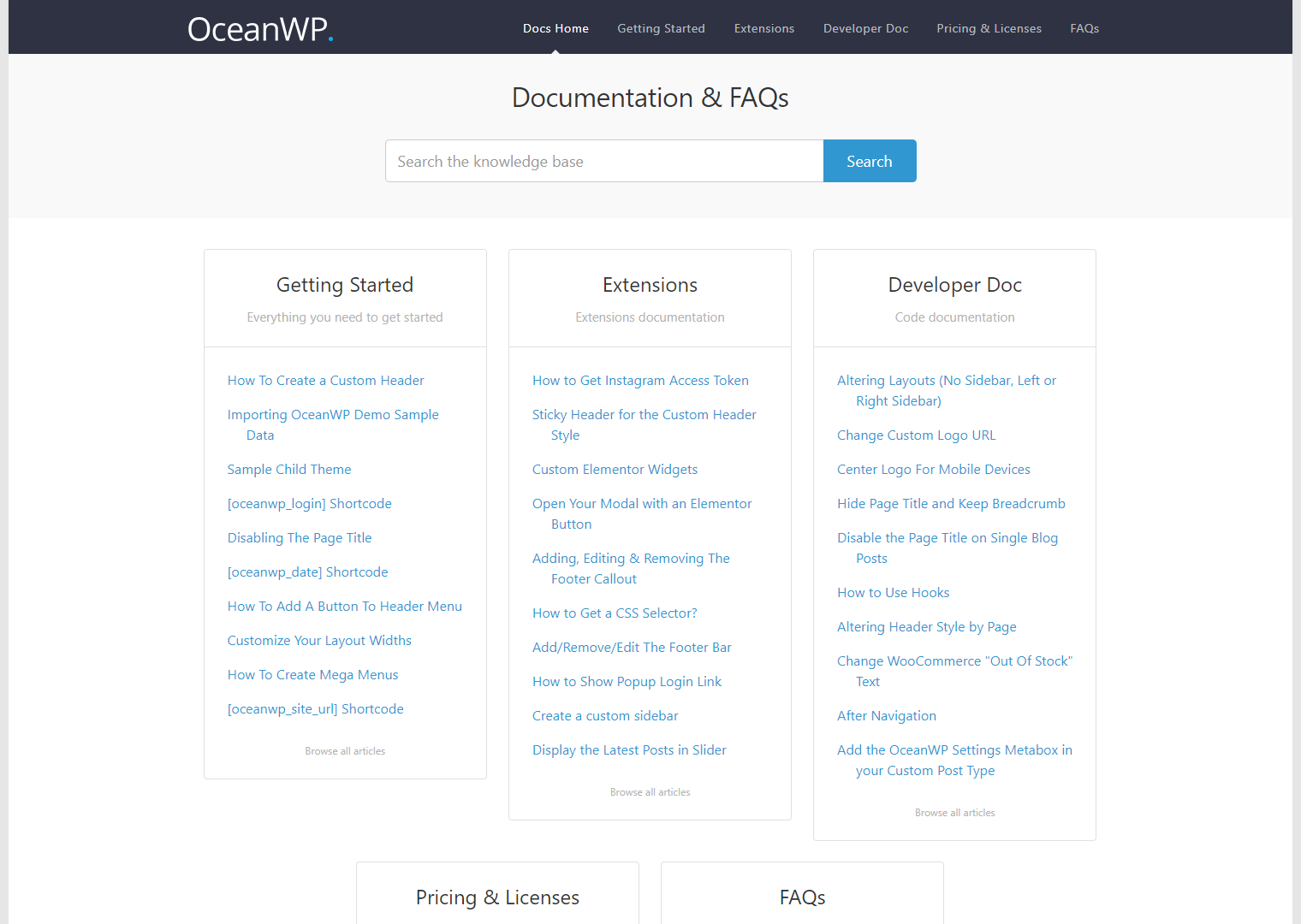This screenshot has width=1301, height=924.
Task: Open Change WooCommerce "Out Of Stock" Text article
Action: pos(954,672)
